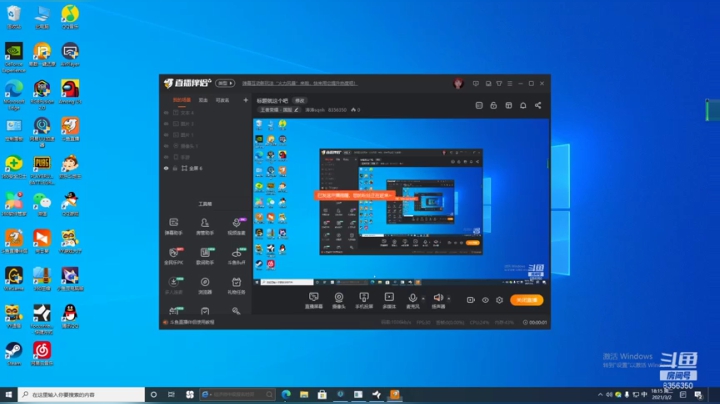Select the PUBG desktop shortcut
Viewport: 720px width, 404px height.
(x=42, y=169)
